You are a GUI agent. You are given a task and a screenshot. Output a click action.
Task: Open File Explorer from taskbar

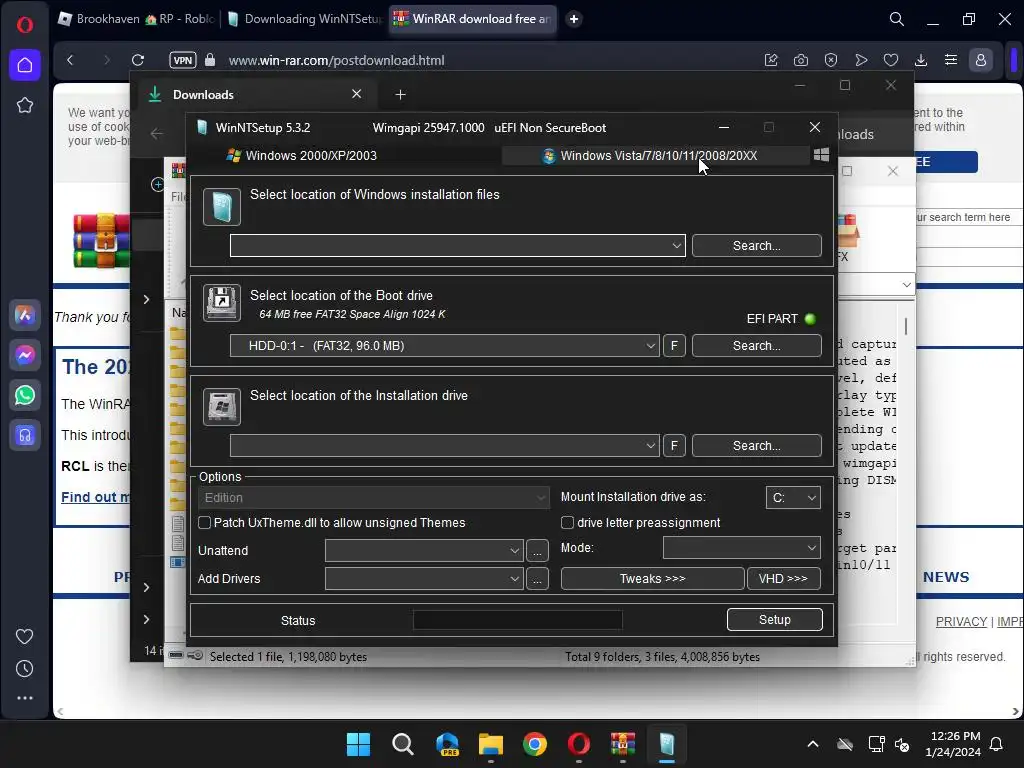coord(490,744)
